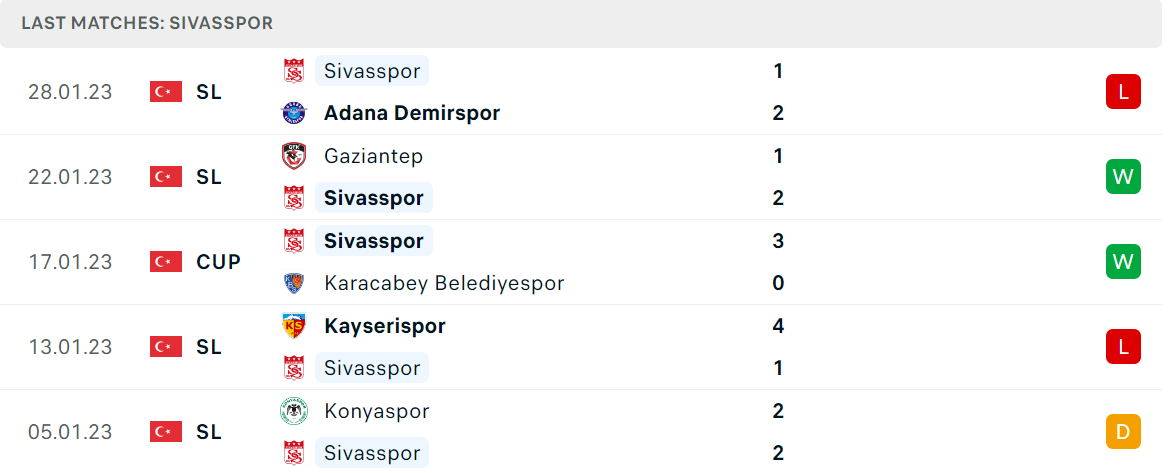Click the red L badge for 28.01.23
The height and width of the screenshot is (473, 1174).
(x=1123, y=92)
